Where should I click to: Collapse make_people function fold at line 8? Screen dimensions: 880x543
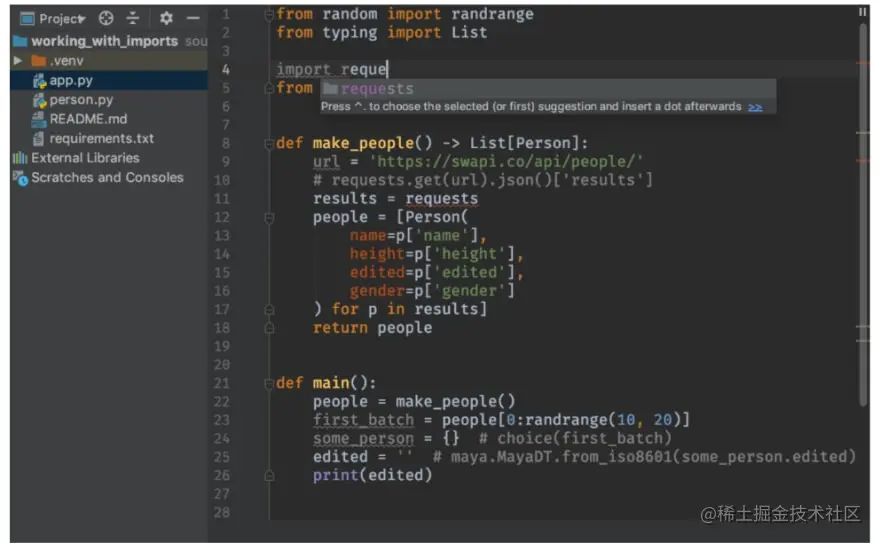point(269,144)
